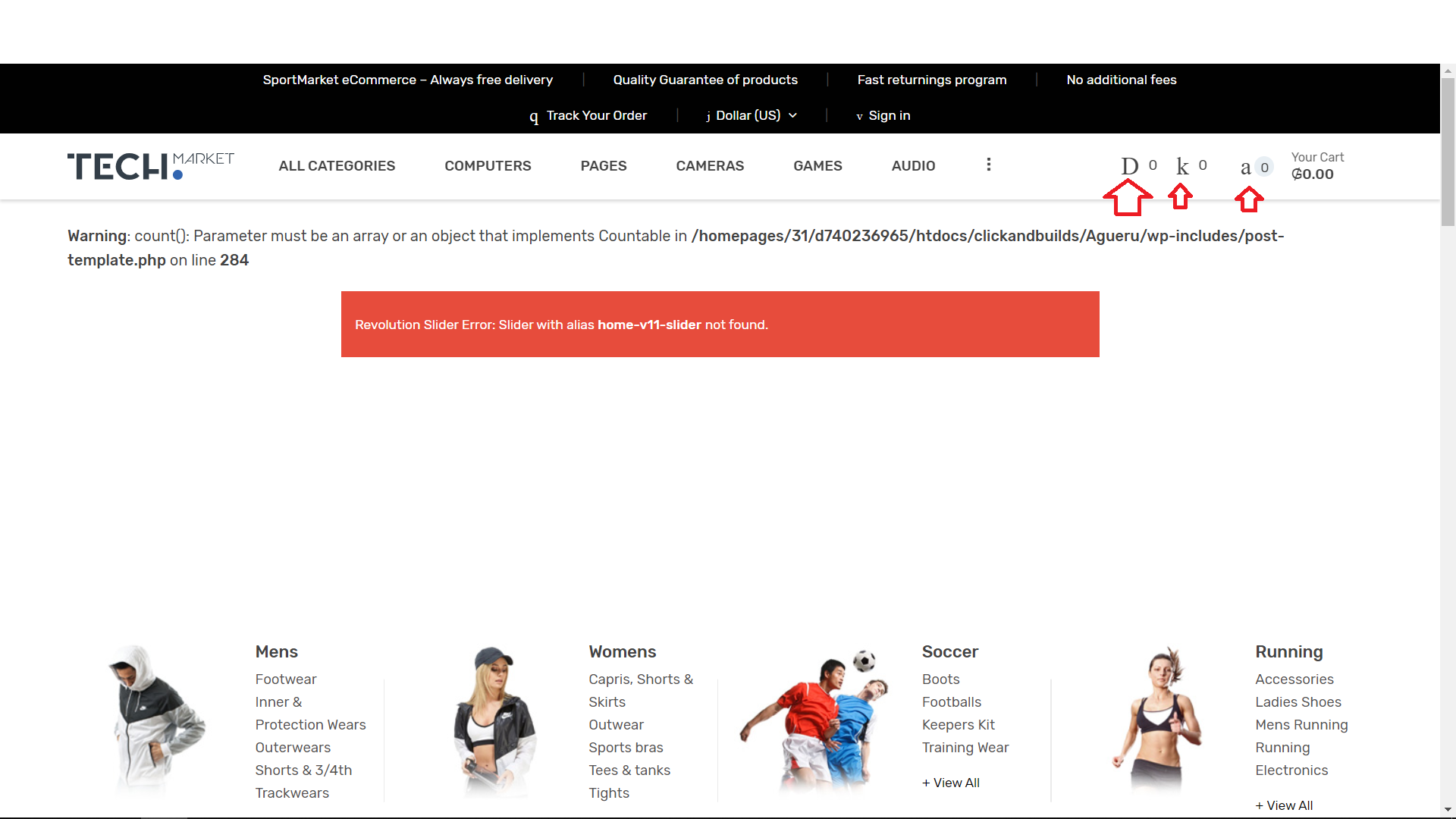The height and width of the screenshot is (819, 1456).
Task: Click the wishlist icon labeled k
Action: pyautogui.click(x=1182, y=166)
